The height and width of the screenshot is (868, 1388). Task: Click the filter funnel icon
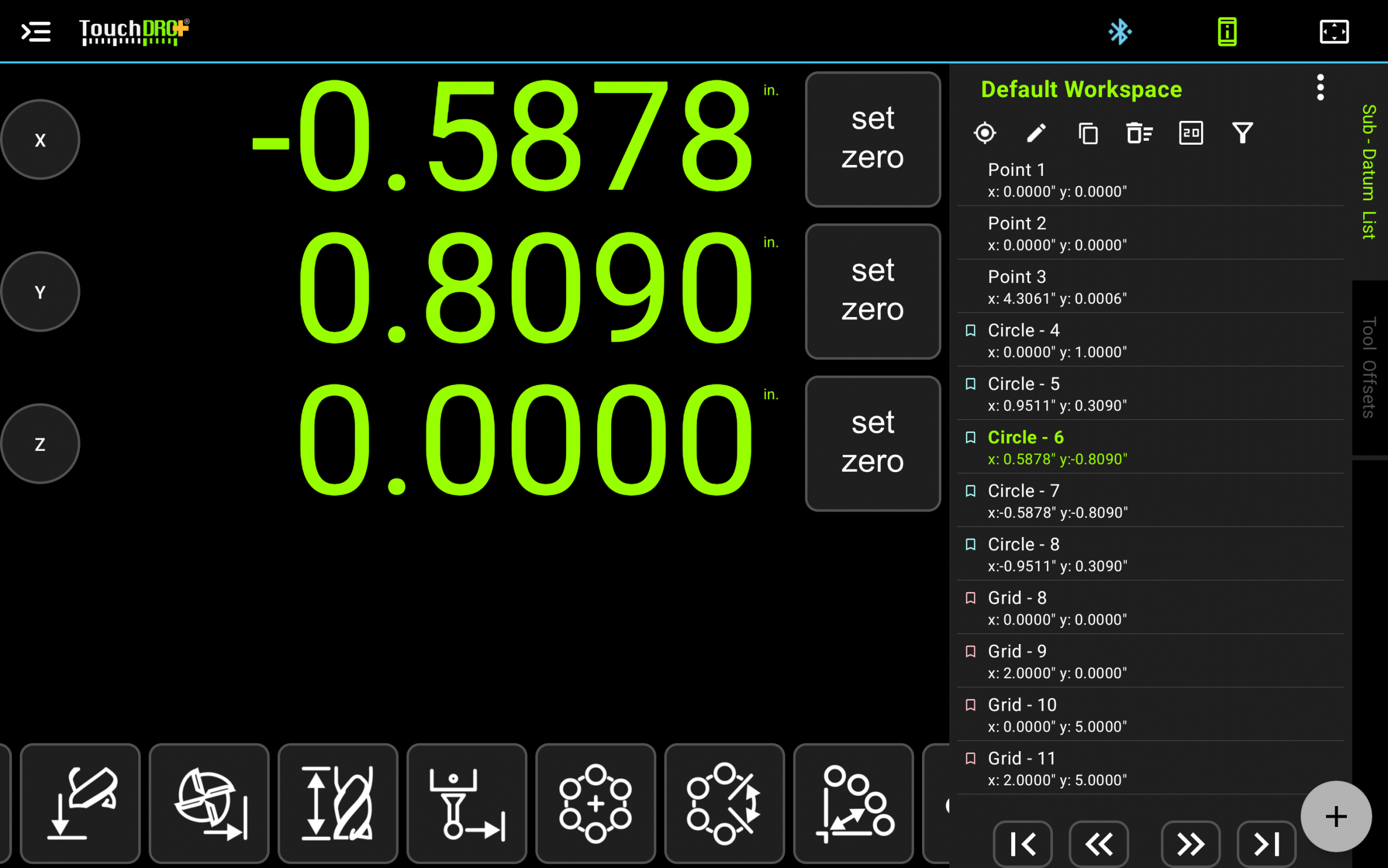(x=1242, y=133)
